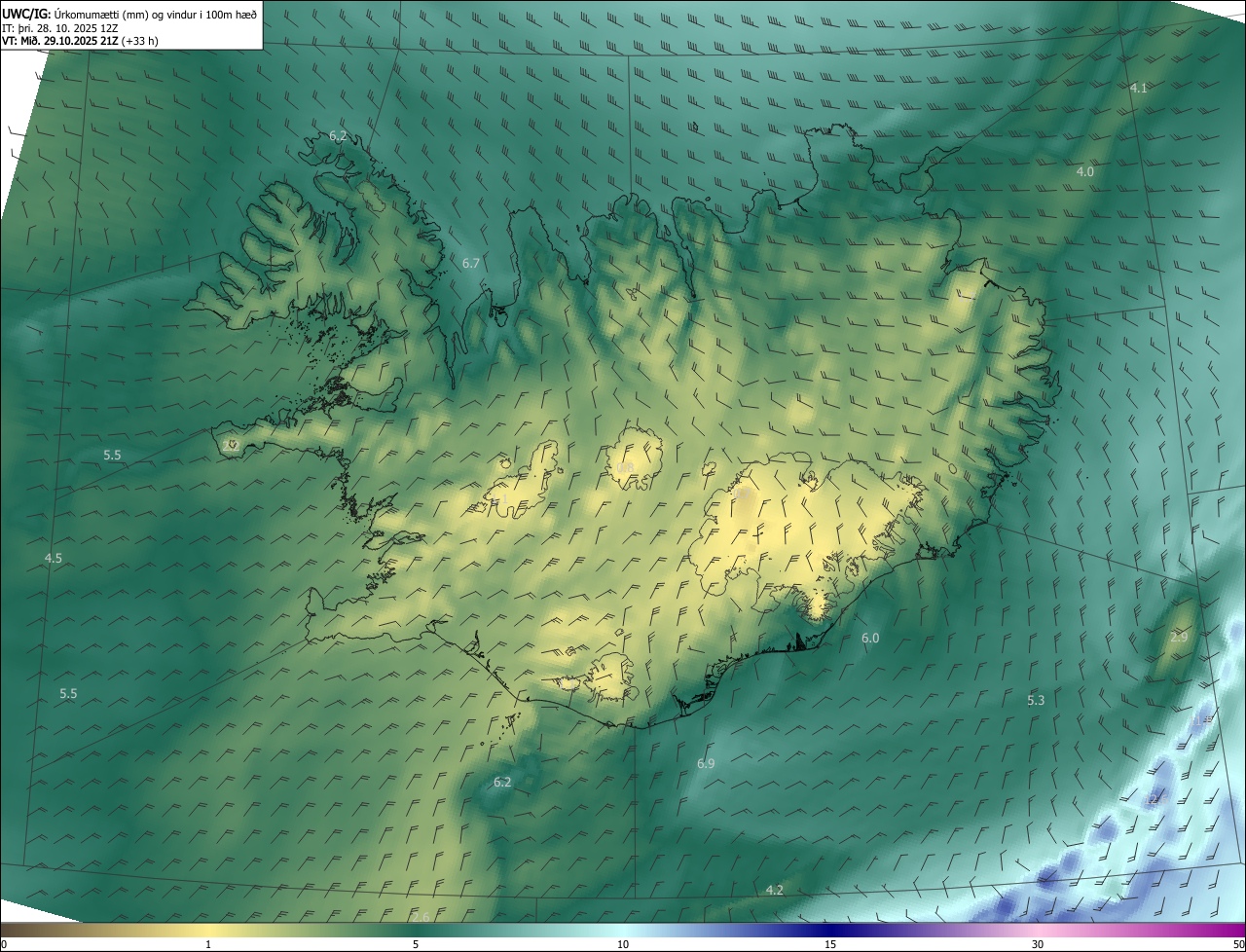
Task: Click the 4.5 value label on the map
Action: 54,558
